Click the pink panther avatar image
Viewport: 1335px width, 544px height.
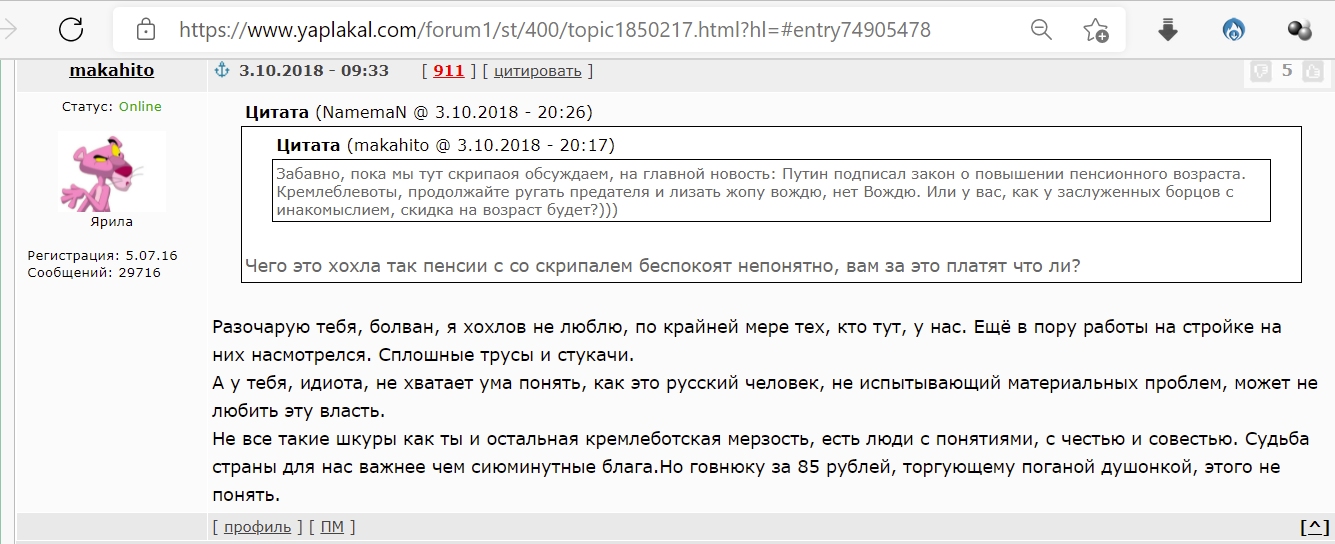tap(111, 171)
